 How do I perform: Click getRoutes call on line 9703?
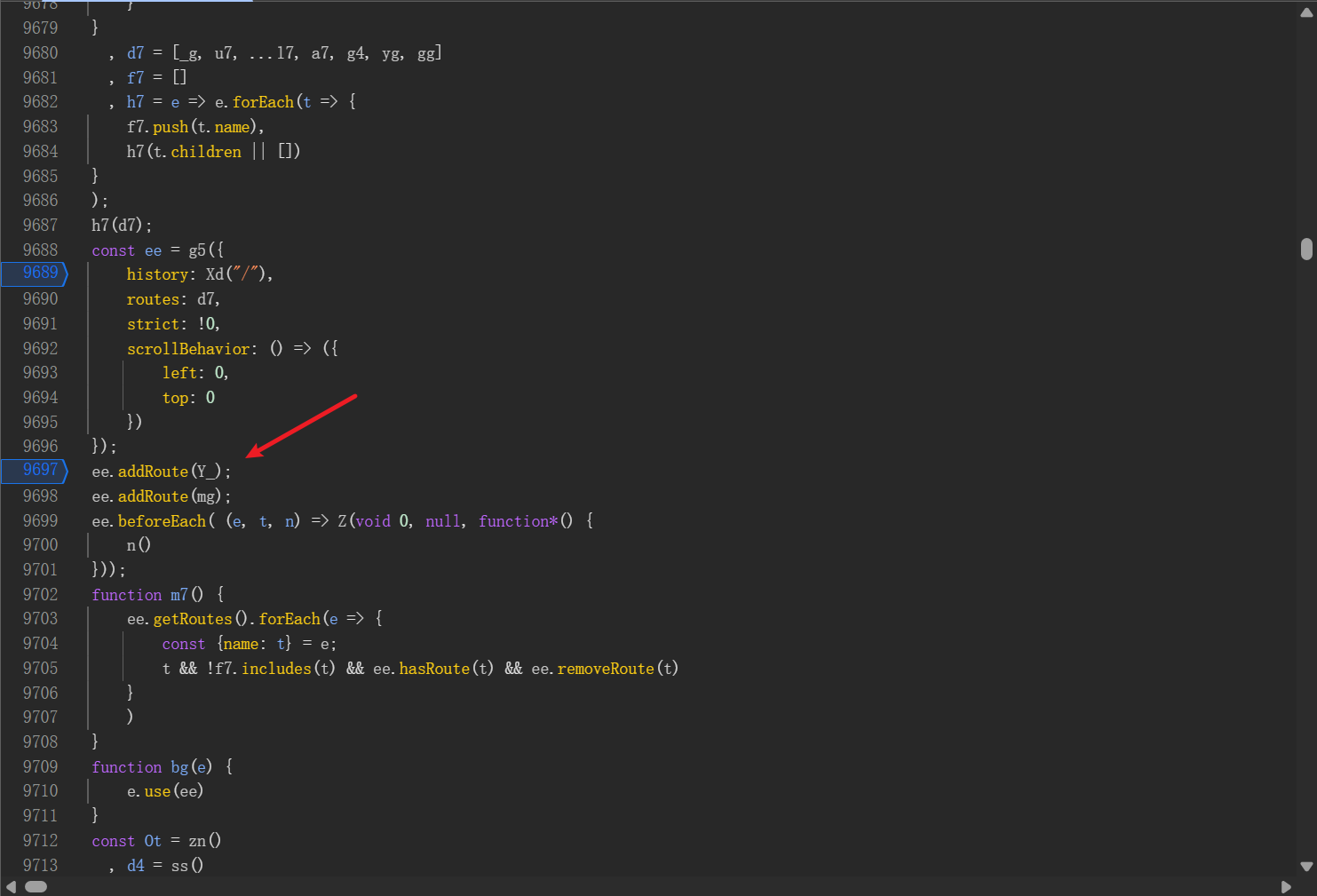point(192,619)
